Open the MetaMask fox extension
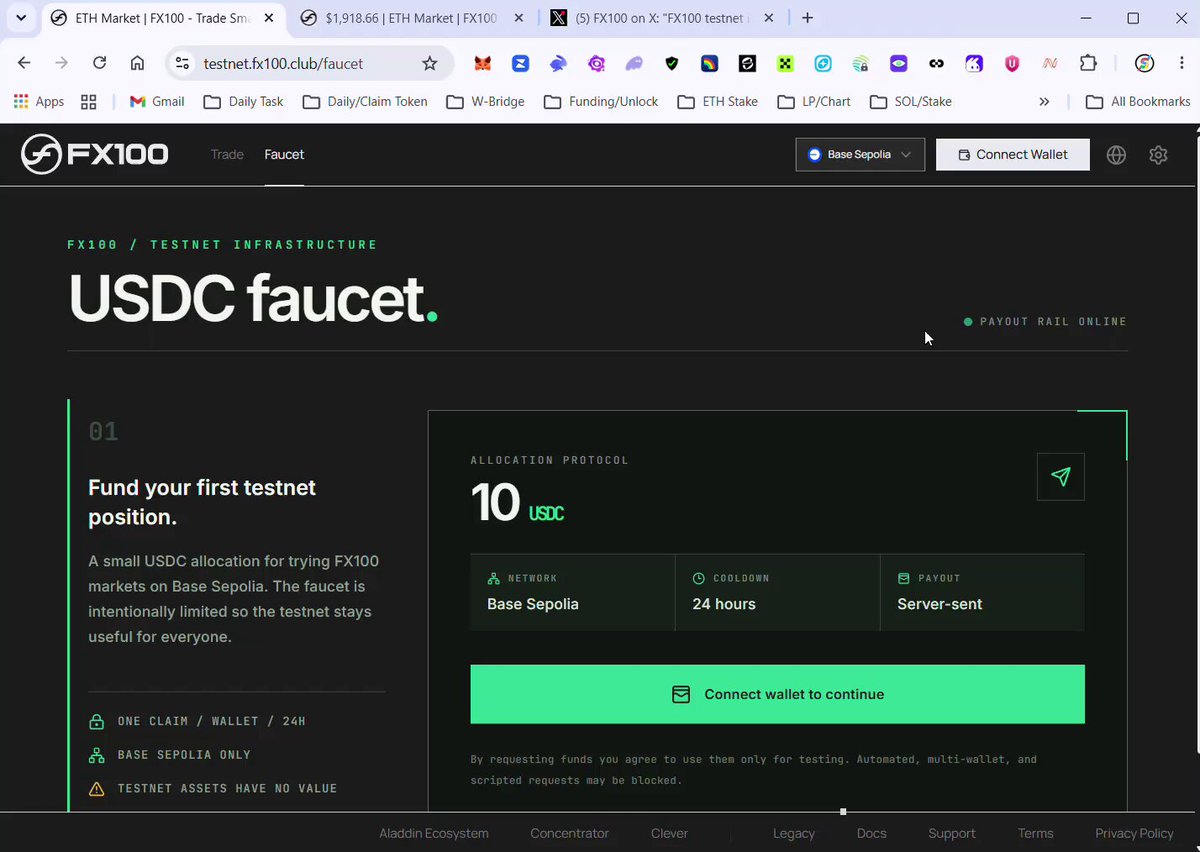The width and height of the screenshot is (1200, 852). [x=483, y=63]
